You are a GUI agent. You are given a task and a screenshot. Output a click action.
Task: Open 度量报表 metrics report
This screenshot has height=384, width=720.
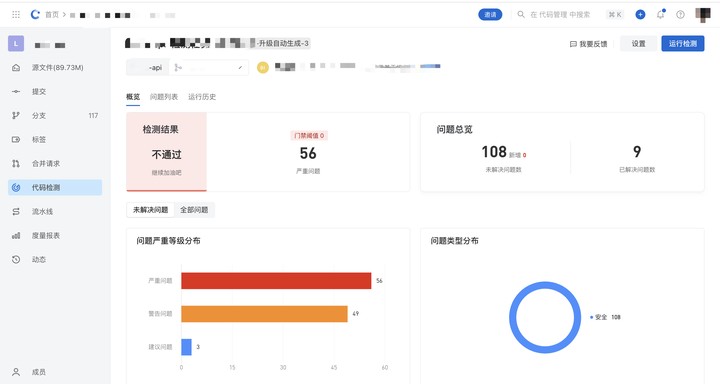point(55,235)
